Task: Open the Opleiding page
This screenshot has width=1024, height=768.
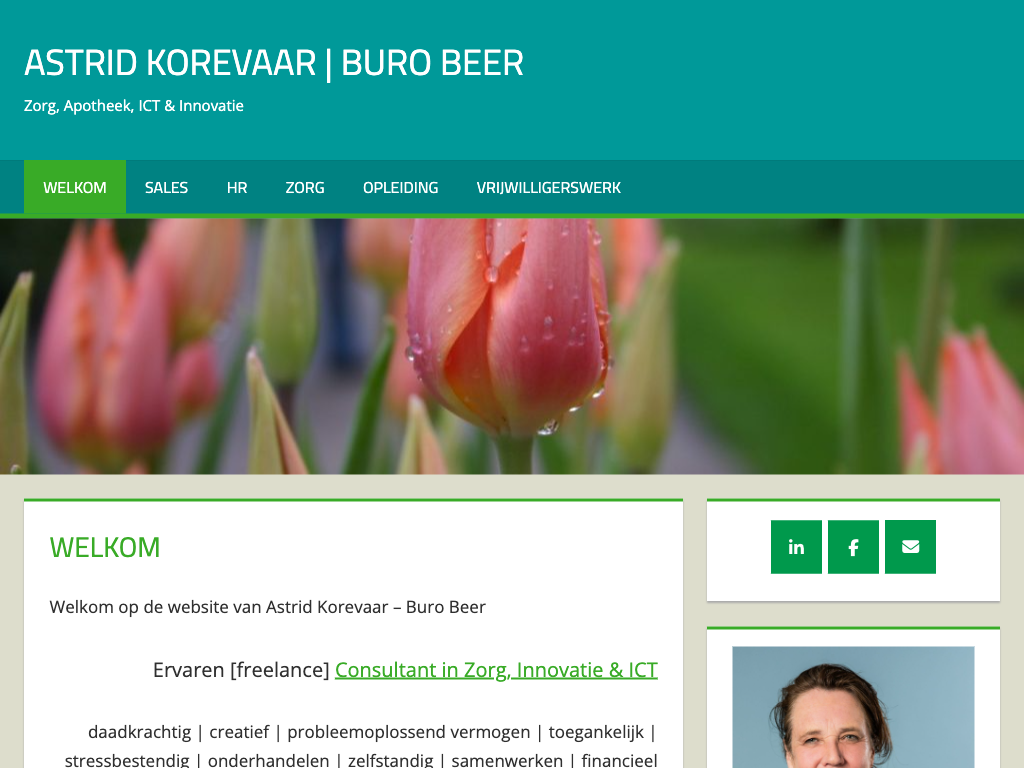Action: coord(400,187)
